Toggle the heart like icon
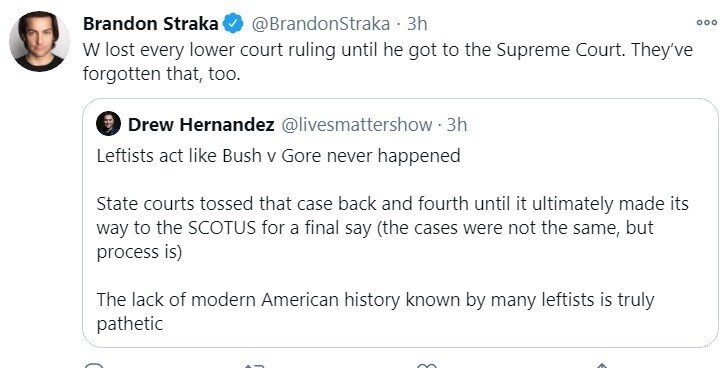This screenshot has width=723, height=368. [x=427, y=365]
